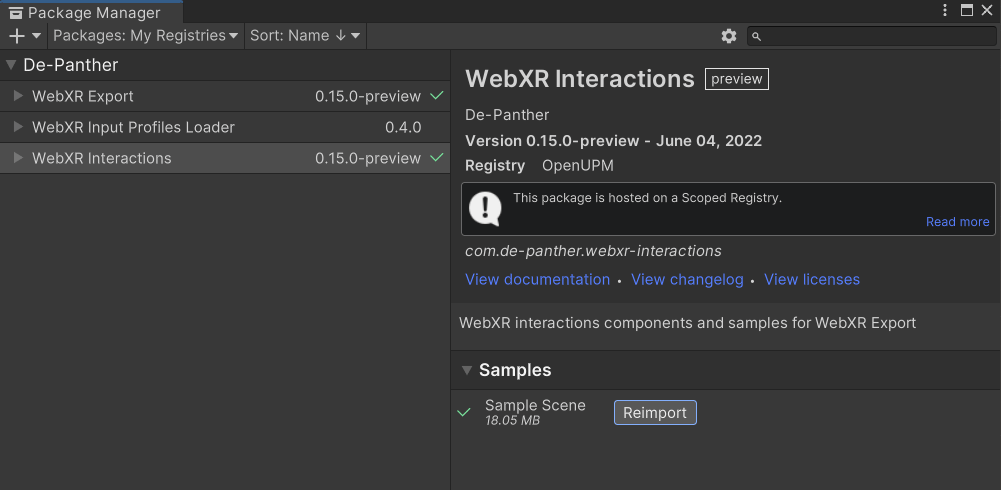The image size is (1001, 490).
Task: Collapse the Samples section
Action: click(x=467, y=370)
